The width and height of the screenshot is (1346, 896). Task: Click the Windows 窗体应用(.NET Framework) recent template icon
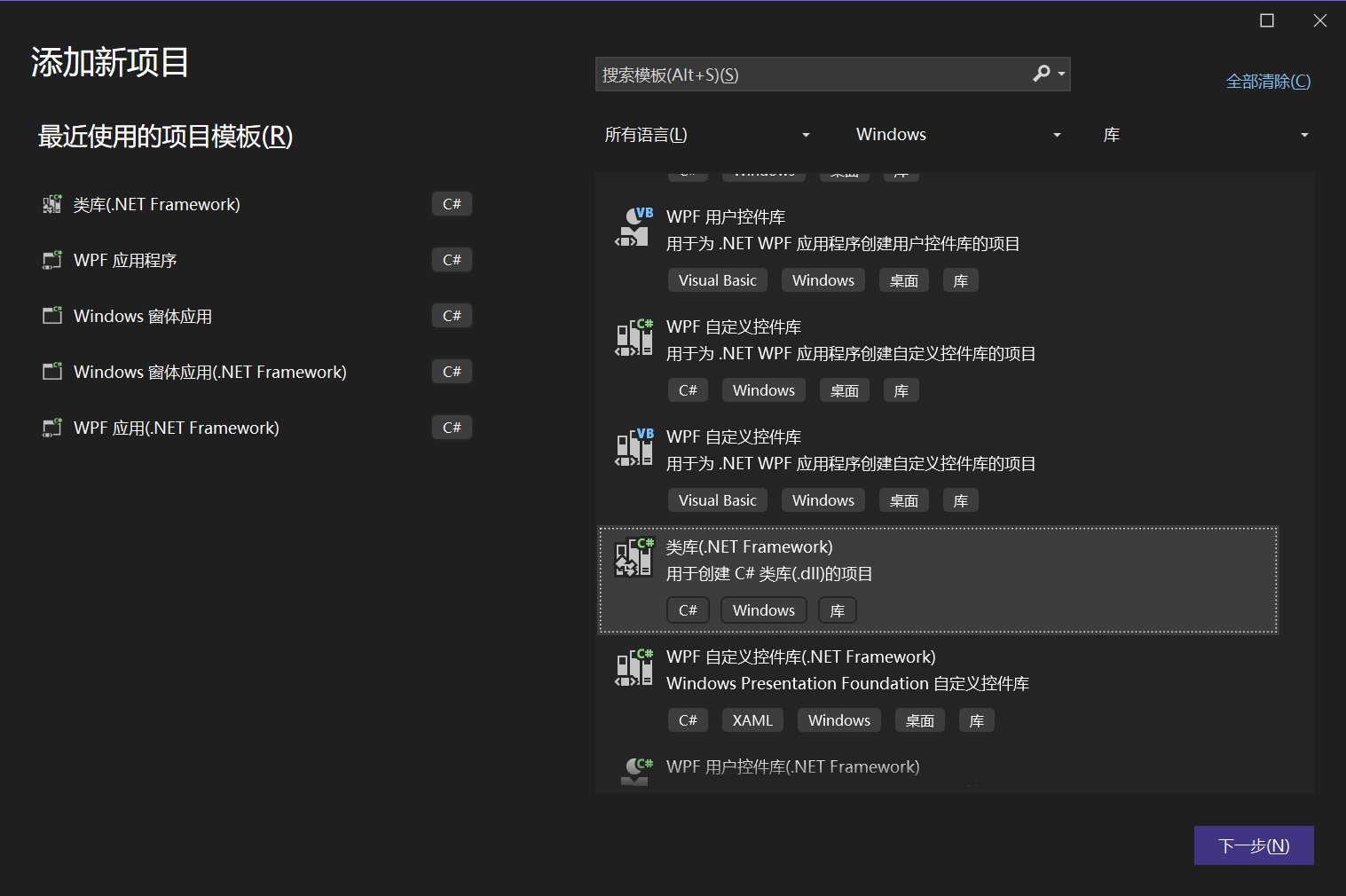pyautogui.click(x=52, y=372)
